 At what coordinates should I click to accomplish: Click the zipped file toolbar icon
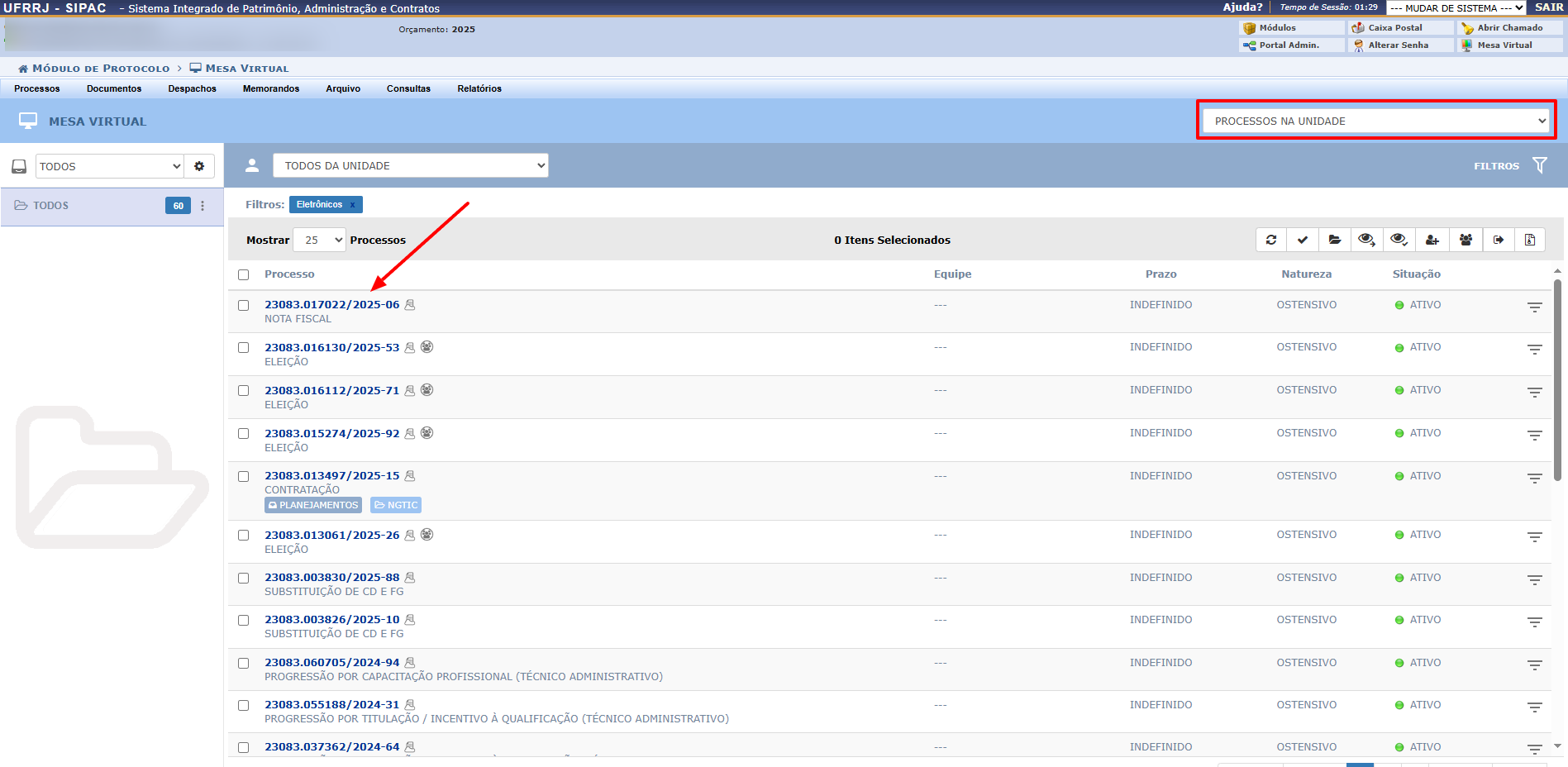tap(1530, 240)
